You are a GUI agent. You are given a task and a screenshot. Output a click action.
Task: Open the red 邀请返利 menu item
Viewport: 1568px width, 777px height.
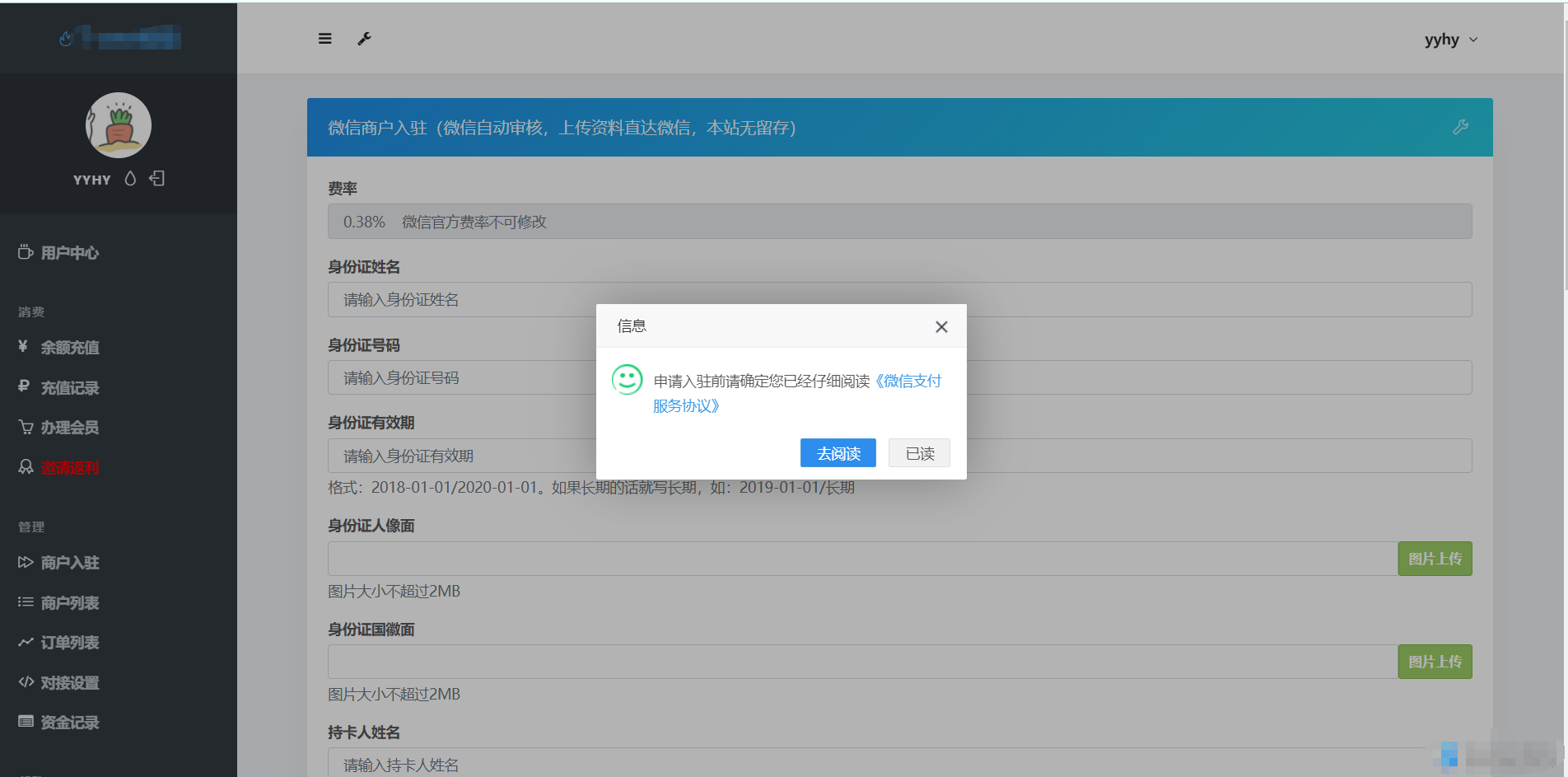click(x=70, y=468)
